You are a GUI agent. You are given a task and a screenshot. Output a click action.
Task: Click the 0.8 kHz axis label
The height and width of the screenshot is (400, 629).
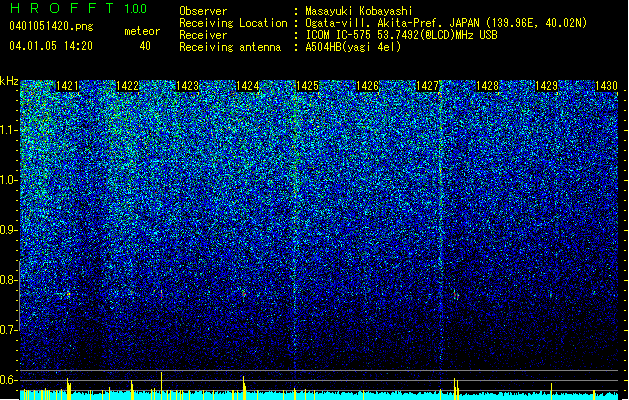[8, 280]
